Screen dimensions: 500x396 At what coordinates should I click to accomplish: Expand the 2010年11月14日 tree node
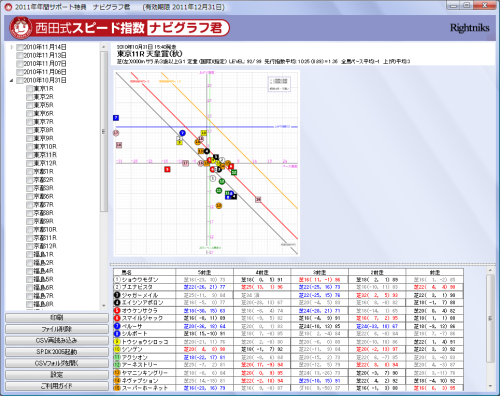pyautogui.click(x=11, y=47)
